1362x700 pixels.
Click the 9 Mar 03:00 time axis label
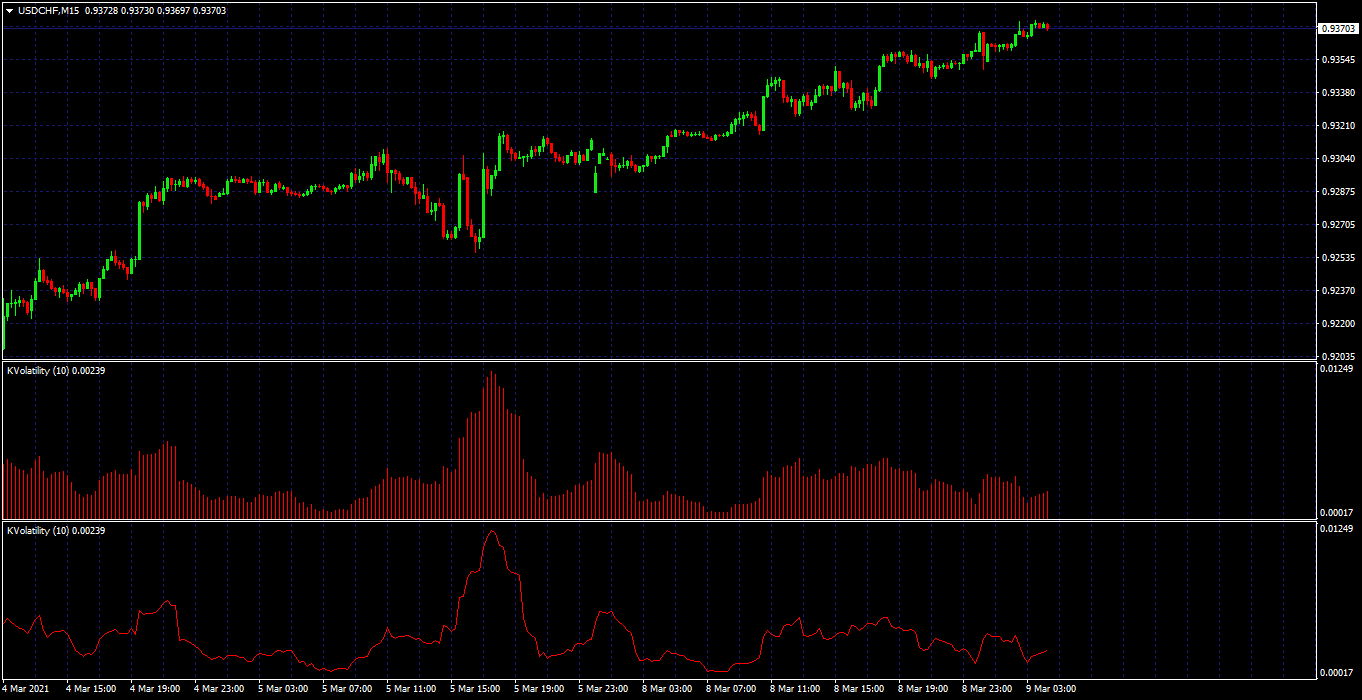click(1051, 689)
